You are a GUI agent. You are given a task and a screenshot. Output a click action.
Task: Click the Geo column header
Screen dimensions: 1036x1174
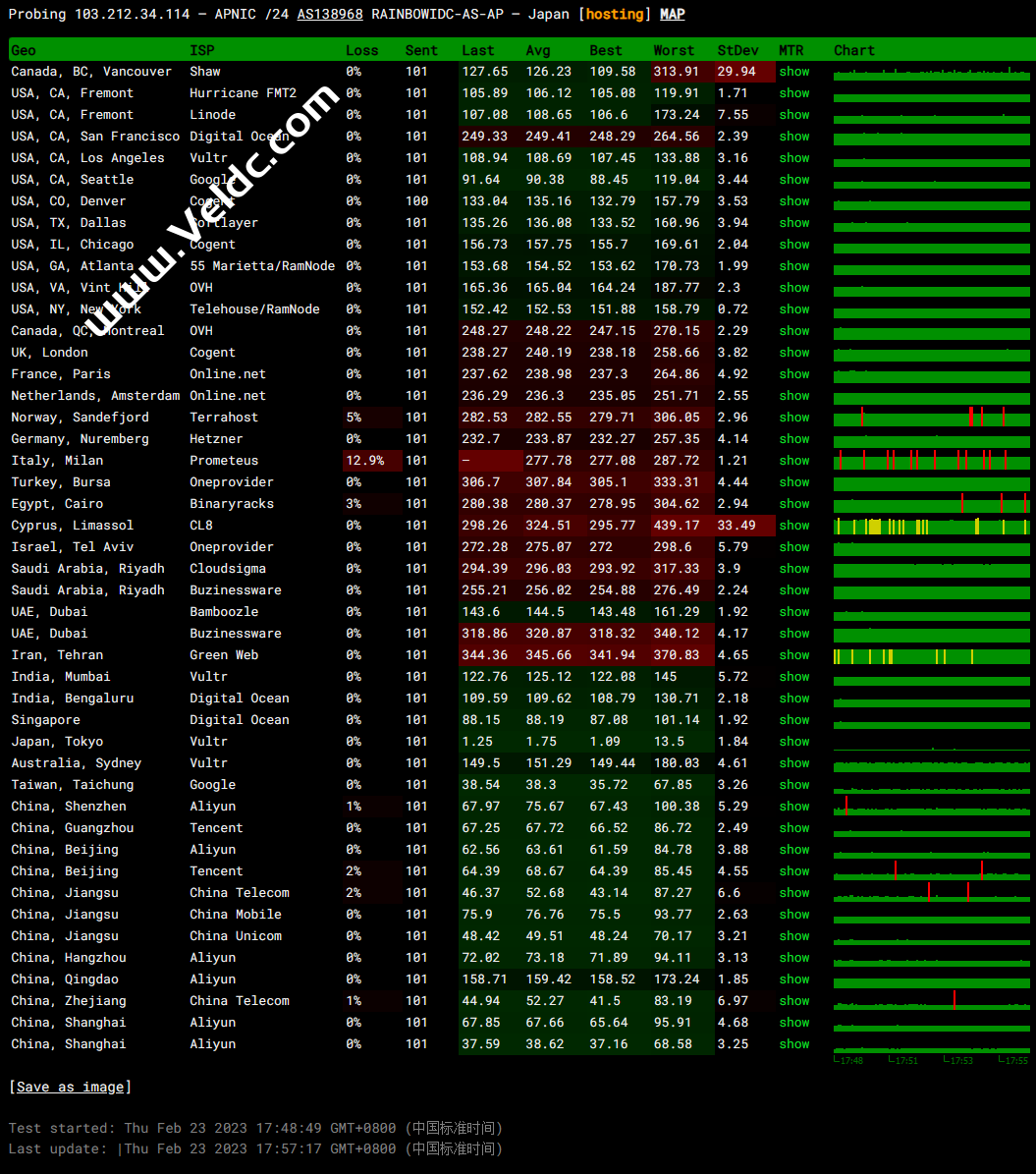tap(24, 50)
